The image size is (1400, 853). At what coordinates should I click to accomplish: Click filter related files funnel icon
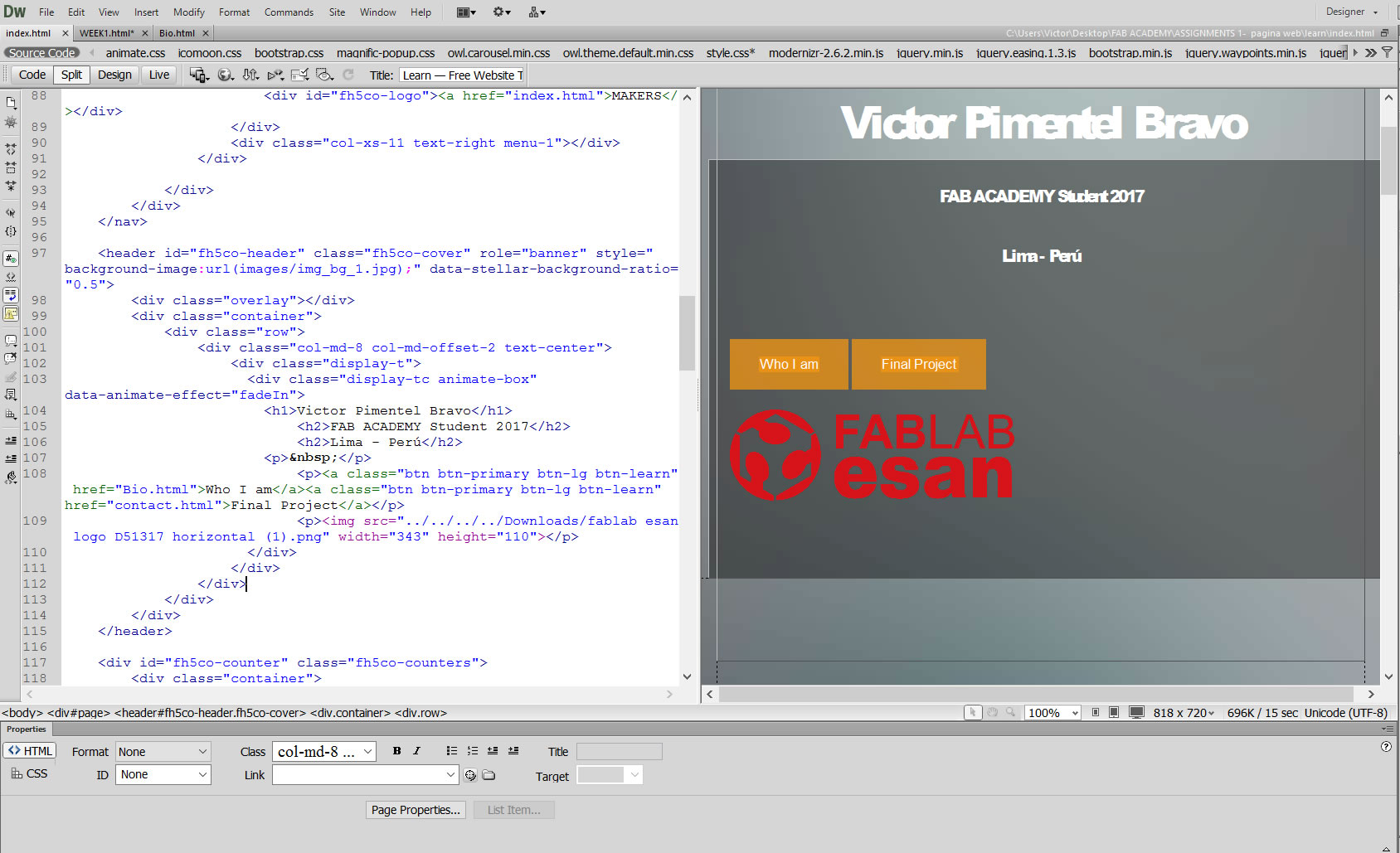click(x=1387, y=52)
